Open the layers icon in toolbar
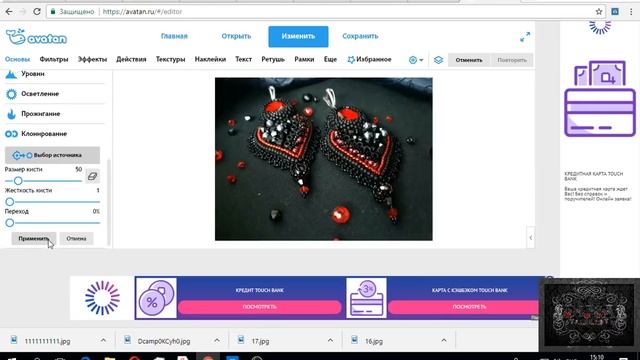640x360 pixels. point(438,60)
